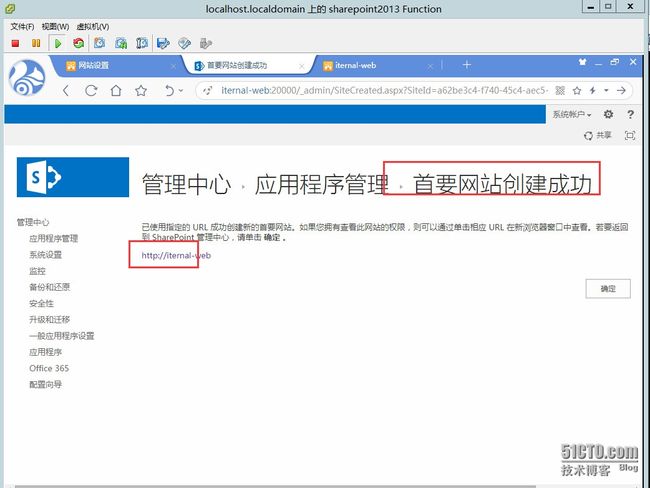Open 应用程序管理 in left navigation
Image resolution: width=650 pixels, height=488 pixels.
click(x=53, y=238)
